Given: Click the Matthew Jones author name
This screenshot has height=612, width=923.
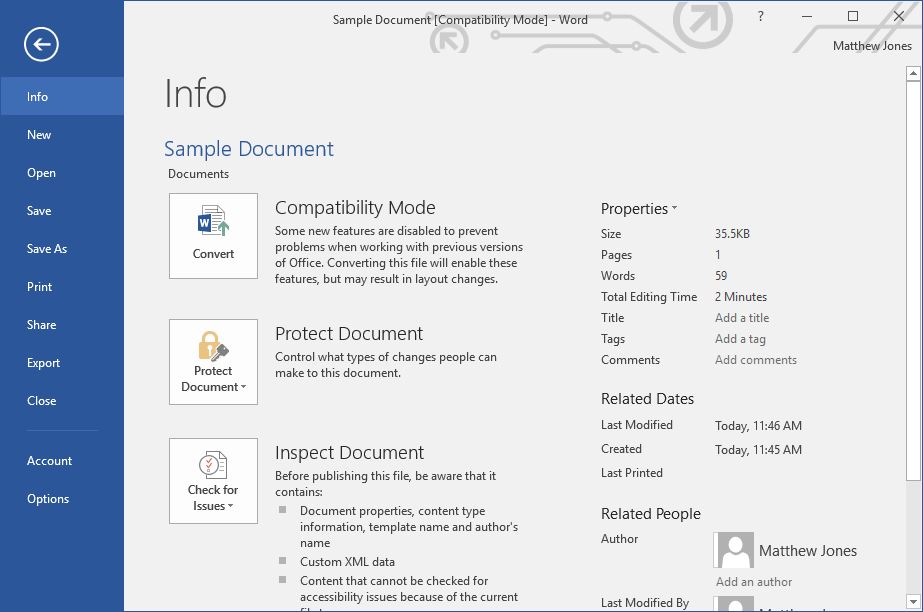Looking at the screenshot, I should 808,551.
